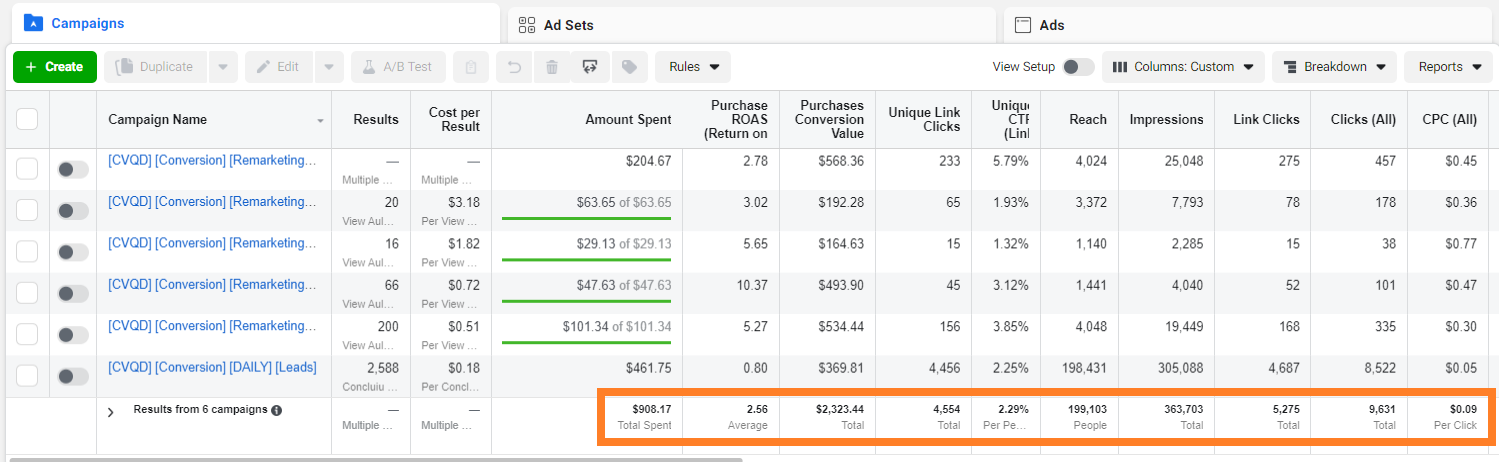Toggle on the [DAILY] [Leads] campaign switch
This screenshot has width=1499, height=462.
coord(73,377)
